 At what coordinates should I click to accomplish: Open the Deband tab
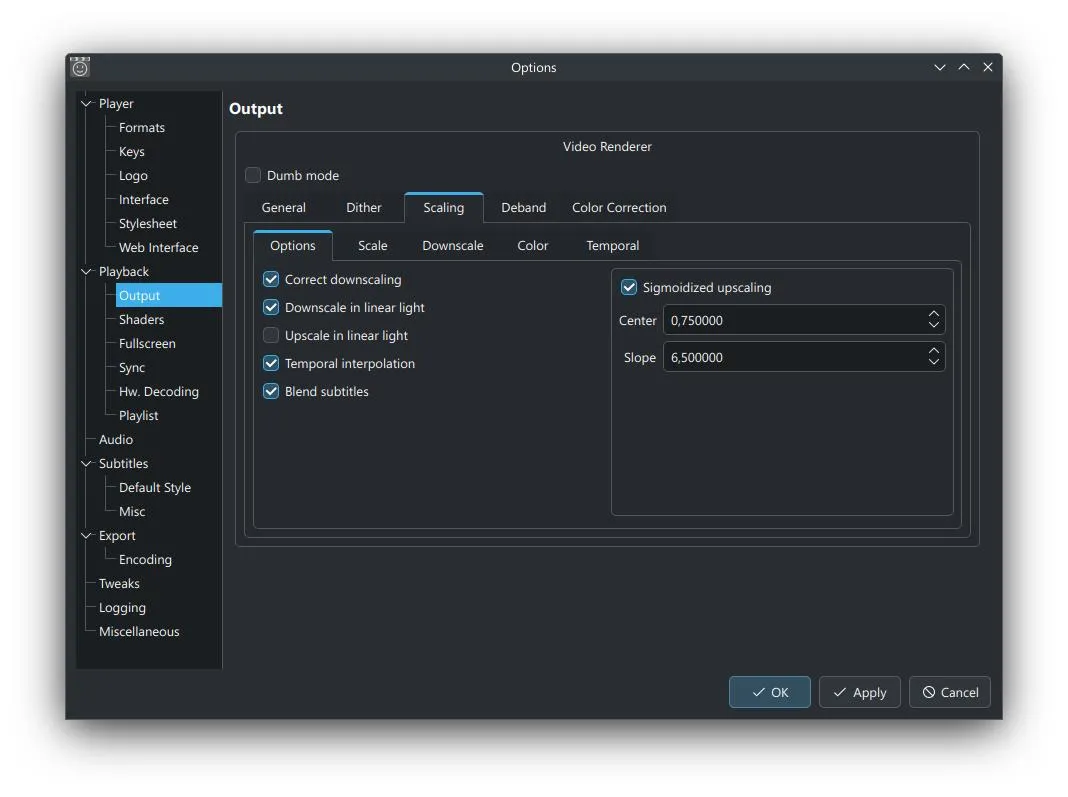point(524,208)
